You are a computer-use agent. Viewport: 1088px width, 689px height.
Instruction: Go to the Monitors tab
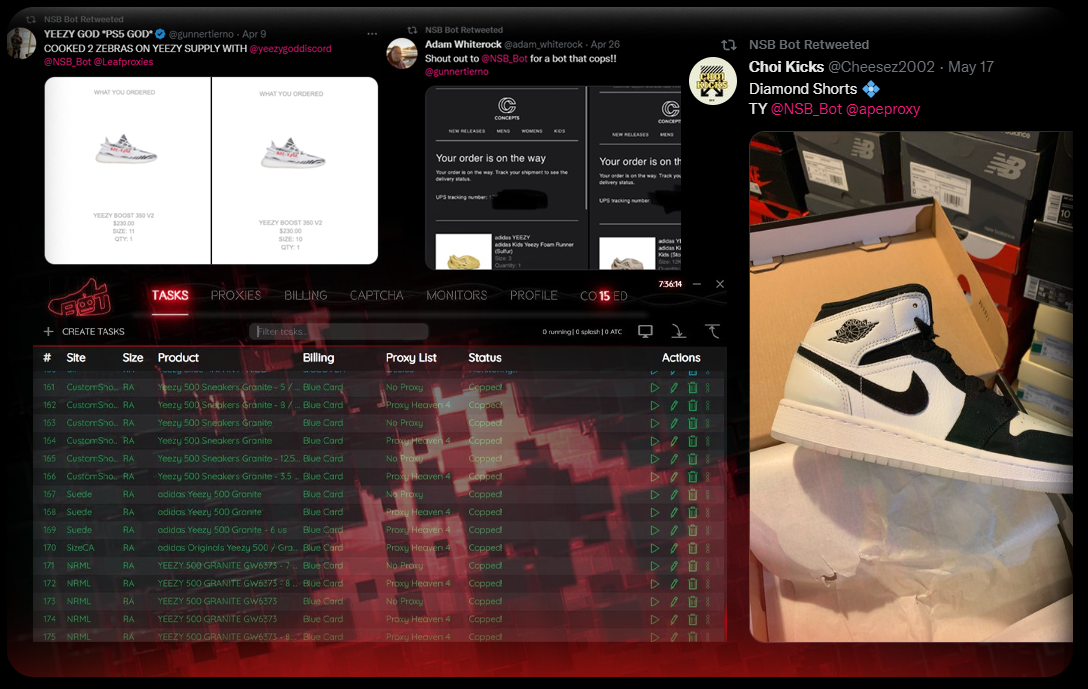tap(456, 295)
